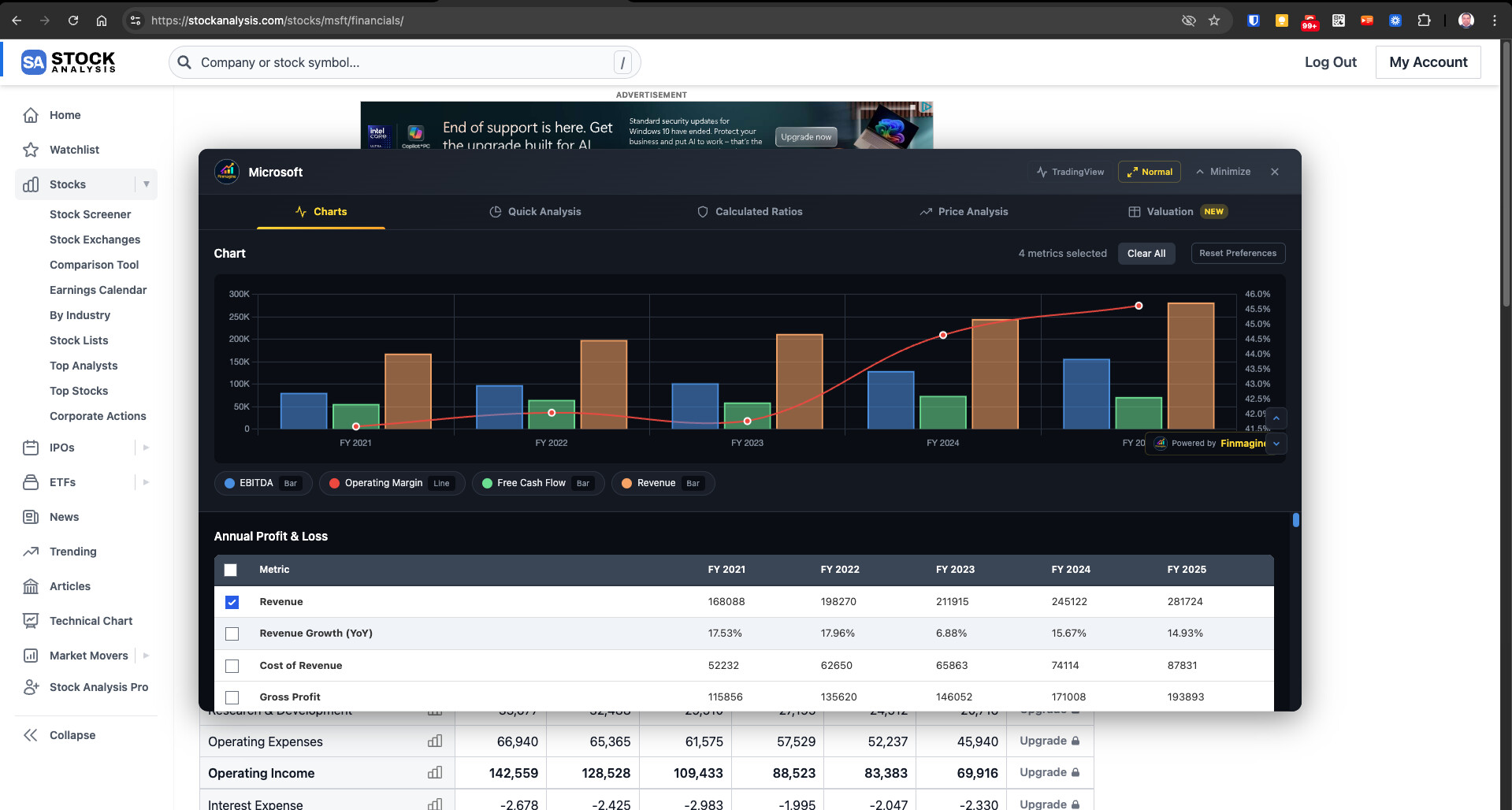The height and width of the screenshot is (810, 1512).
Task: Click the red Operating Margin legend swatch
Action: [x=334, y=484]
